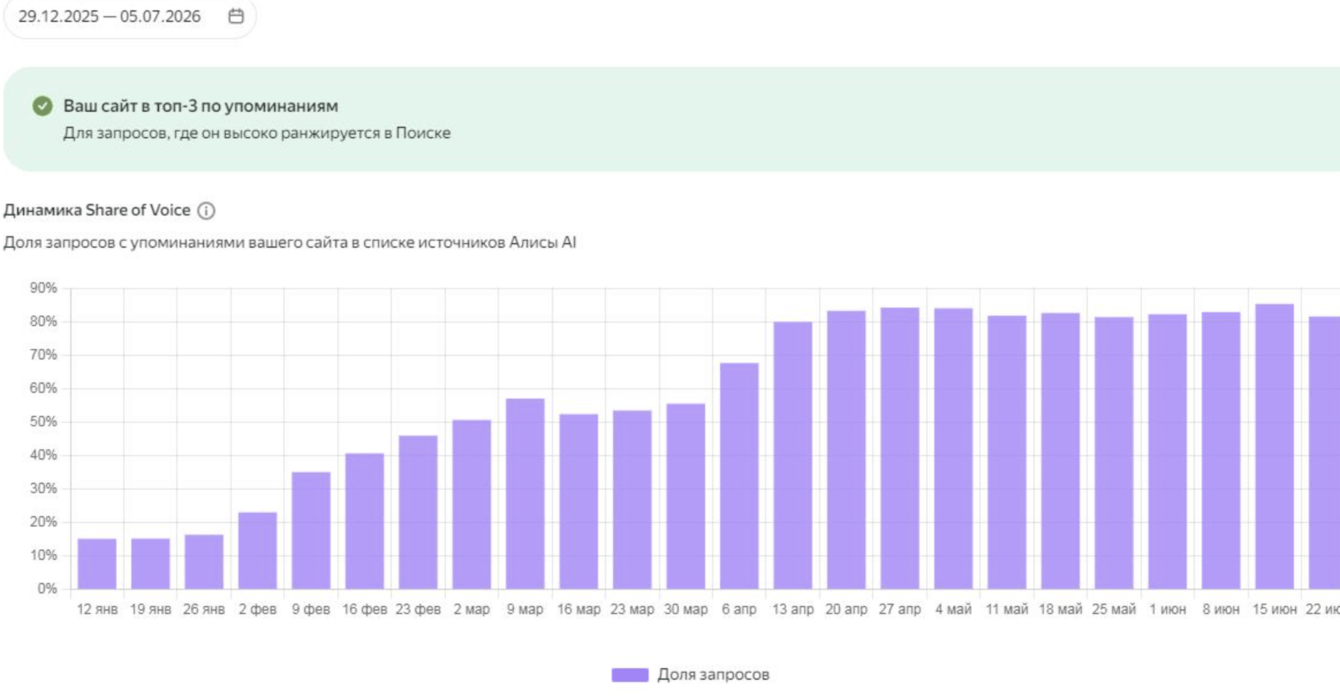
Task: Click the Доля запросов с упоминаниями description text
Action: pos(290,243)
